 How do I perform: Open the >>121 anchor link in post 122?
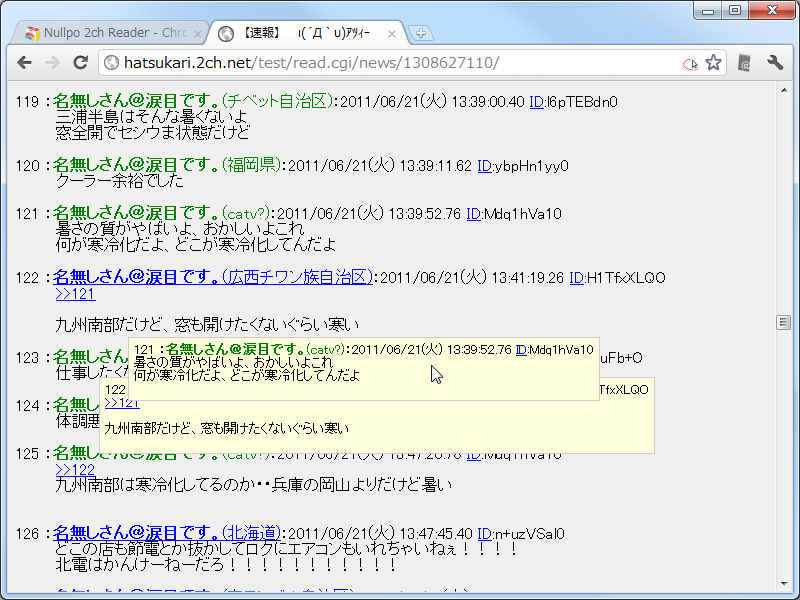(x=75, y=294)
